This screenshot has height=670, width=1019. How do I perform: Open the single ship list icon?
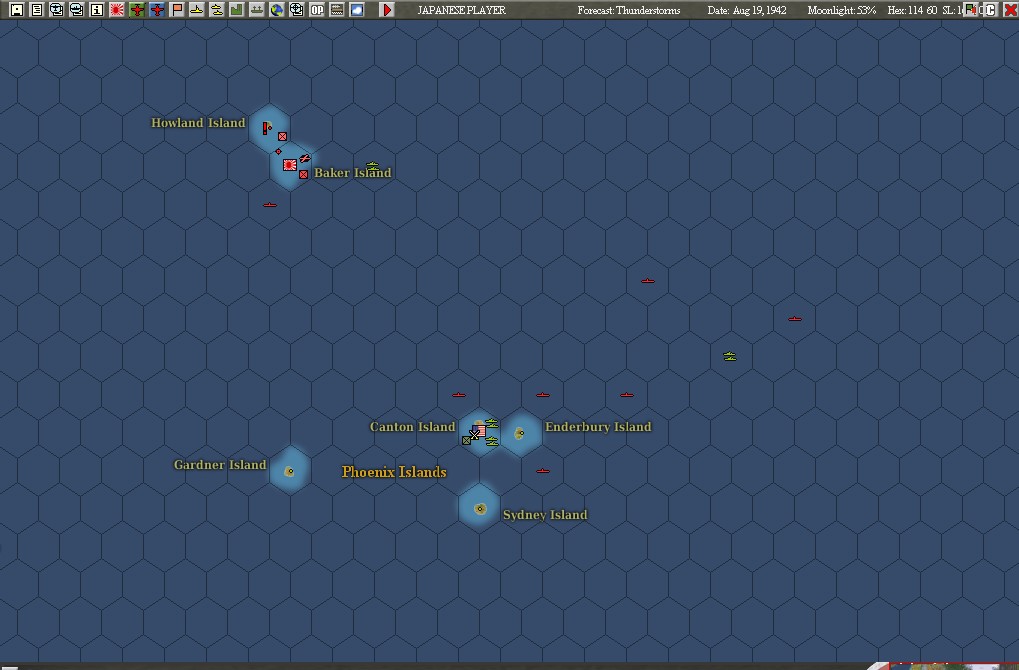[196, 10]
